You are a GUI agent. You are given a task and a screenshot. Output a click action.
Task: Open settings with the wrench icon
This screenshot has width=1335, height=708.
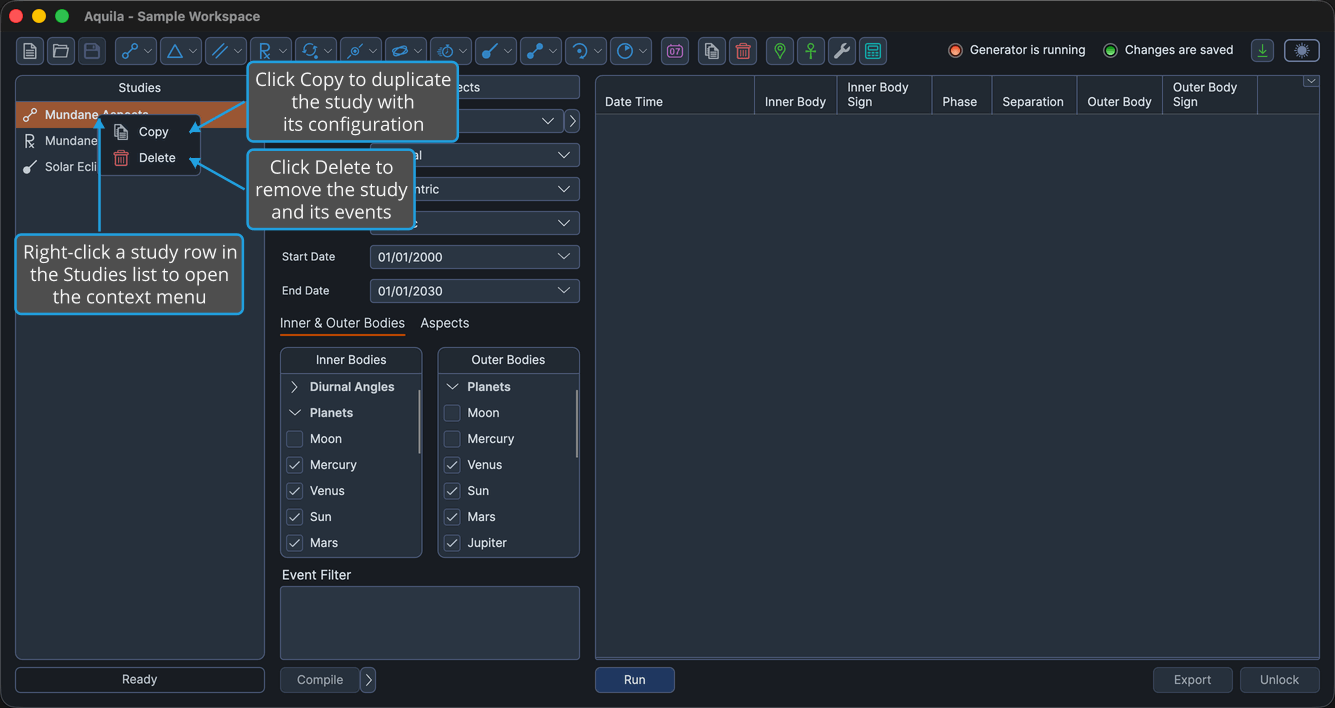tap(842, 51)
